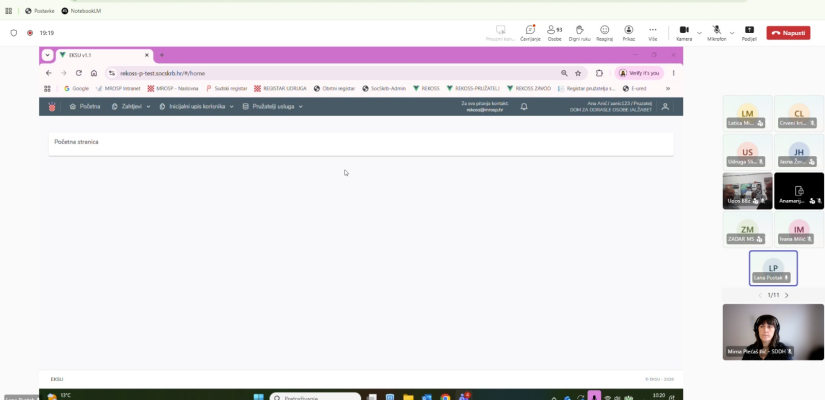Open the tab search dropdown in browser
825x400 pixels.
(47, 55)
